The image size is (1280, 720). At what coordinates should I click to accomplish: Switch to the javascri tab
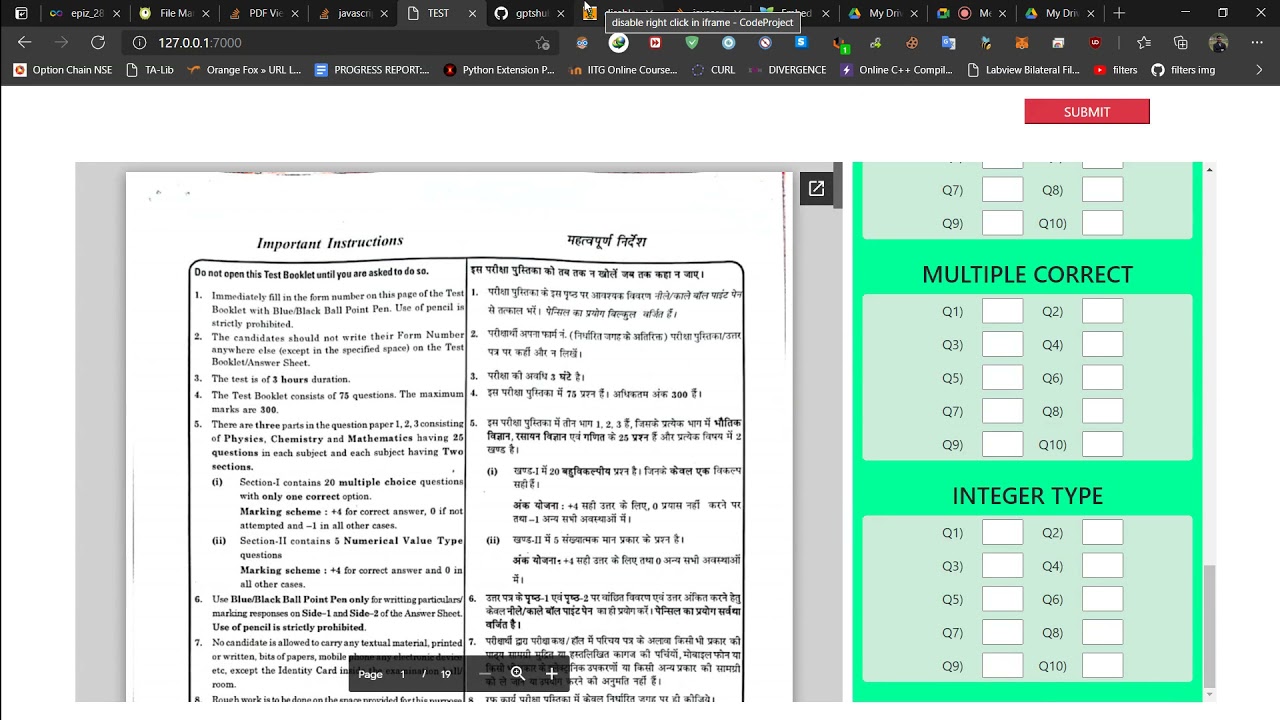[352, 14]
